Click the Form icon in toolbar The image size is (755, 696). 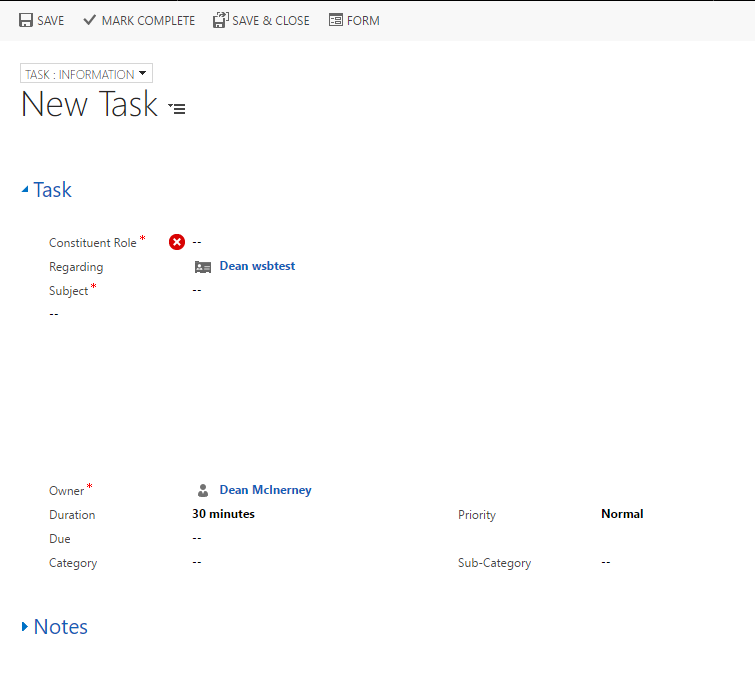[x=336, y=20]
